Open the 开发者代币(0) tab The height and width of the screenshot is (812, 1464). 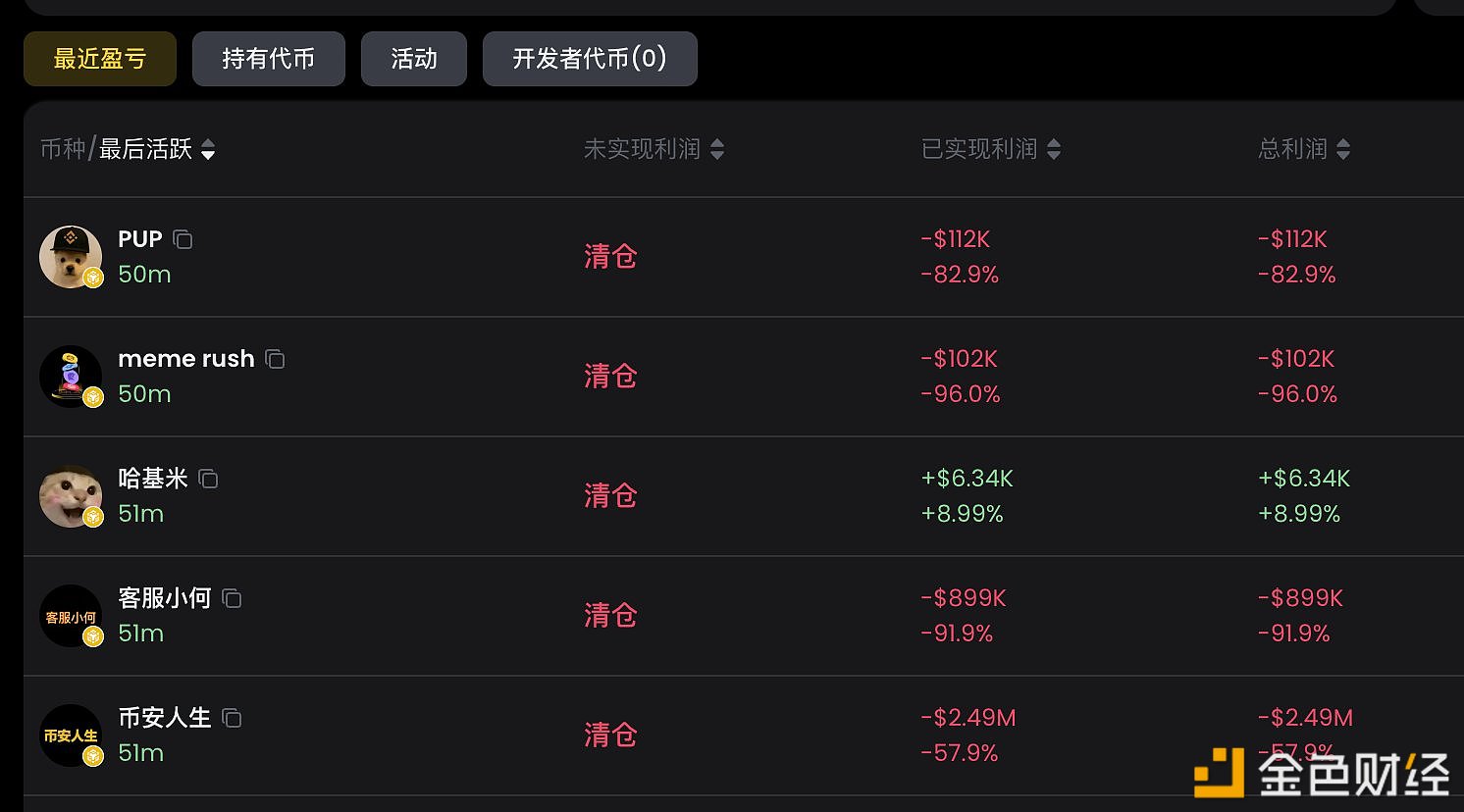tap(589, 59)
